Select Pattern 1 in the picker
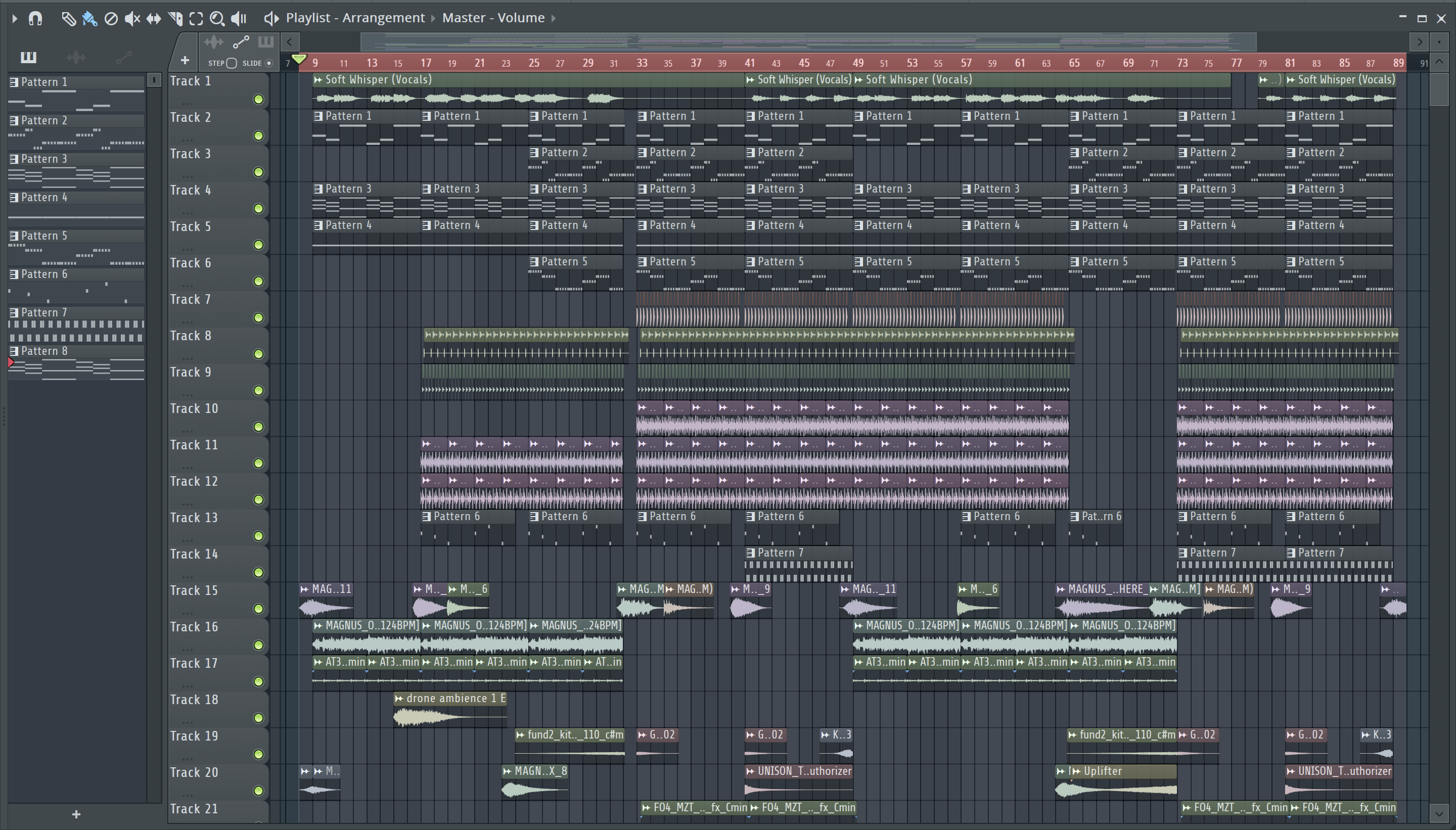The height and width of the screenshot is (830, 1456). point(76,93)
